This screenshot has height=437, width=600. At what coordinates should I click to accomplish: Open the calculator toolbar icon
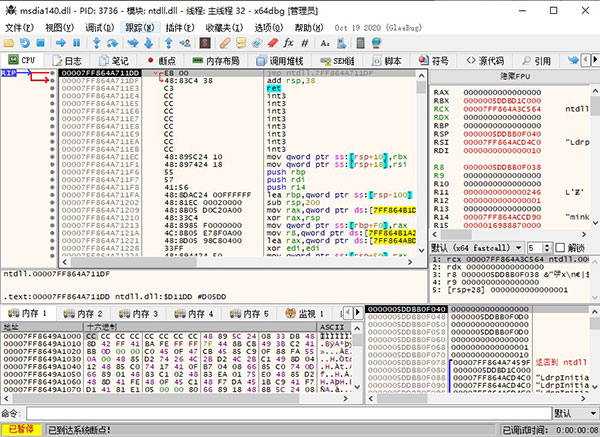pyautogui.click(x=360, y=43)
